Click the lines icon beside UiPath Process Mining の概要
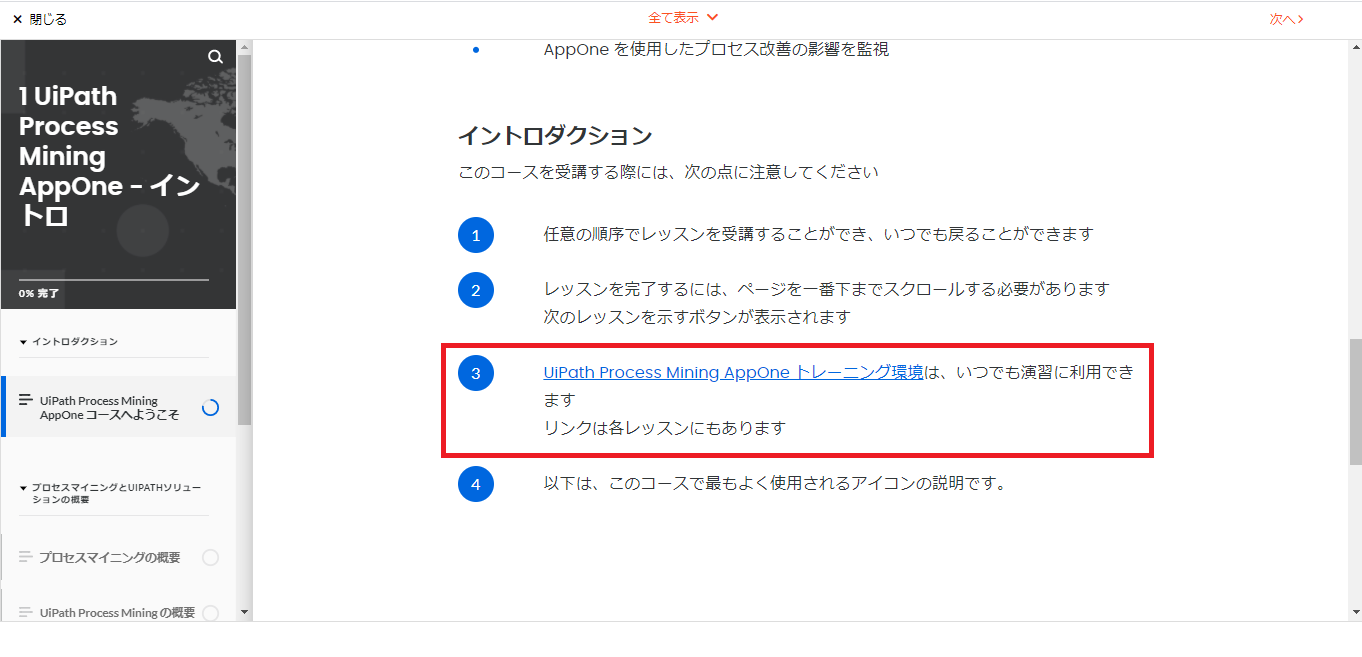 point(26,612)
